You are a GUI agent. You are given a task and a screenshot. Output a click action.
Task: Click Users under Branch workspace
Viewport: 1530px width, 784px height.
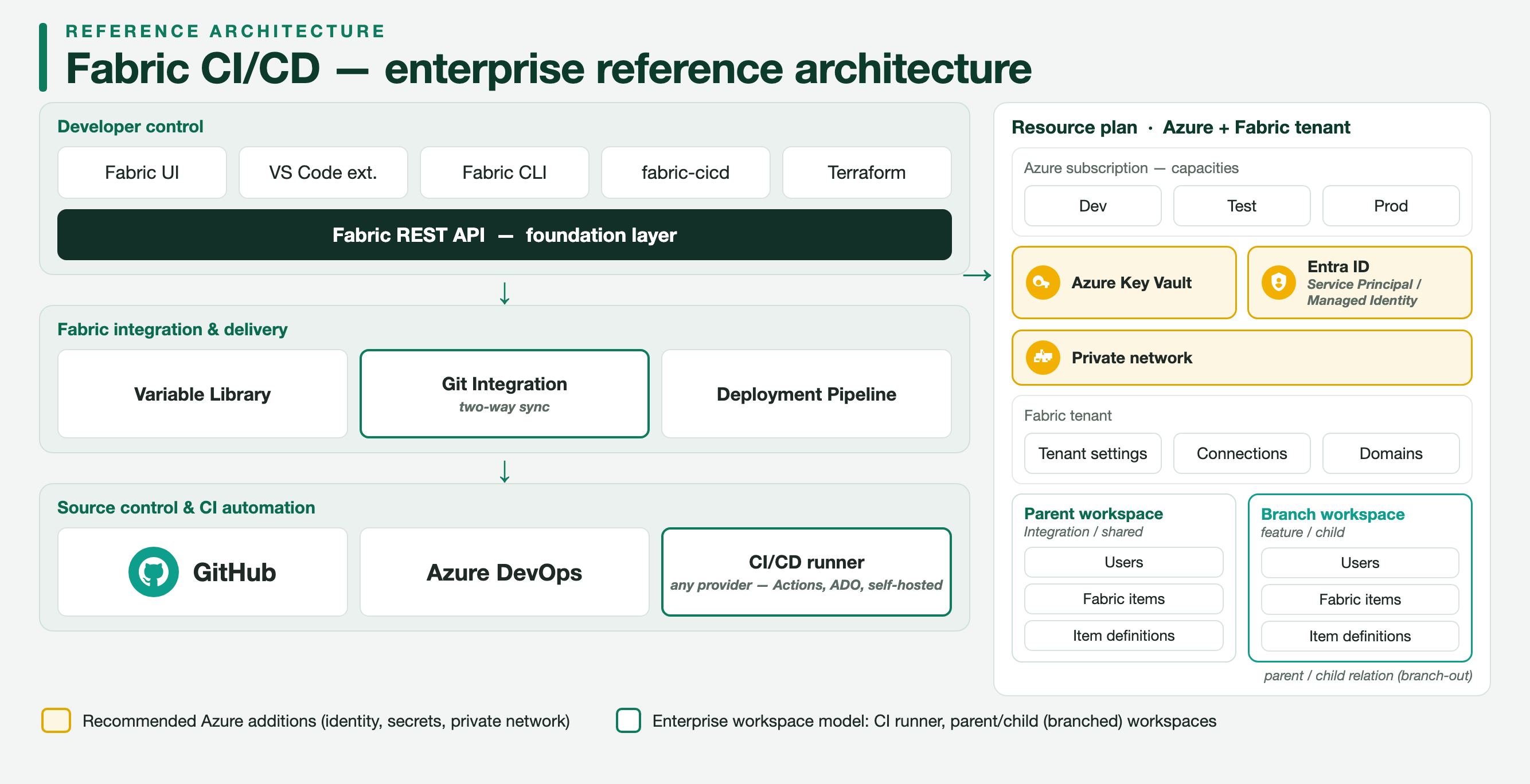pyautogui.click(x=1360, y=563)
